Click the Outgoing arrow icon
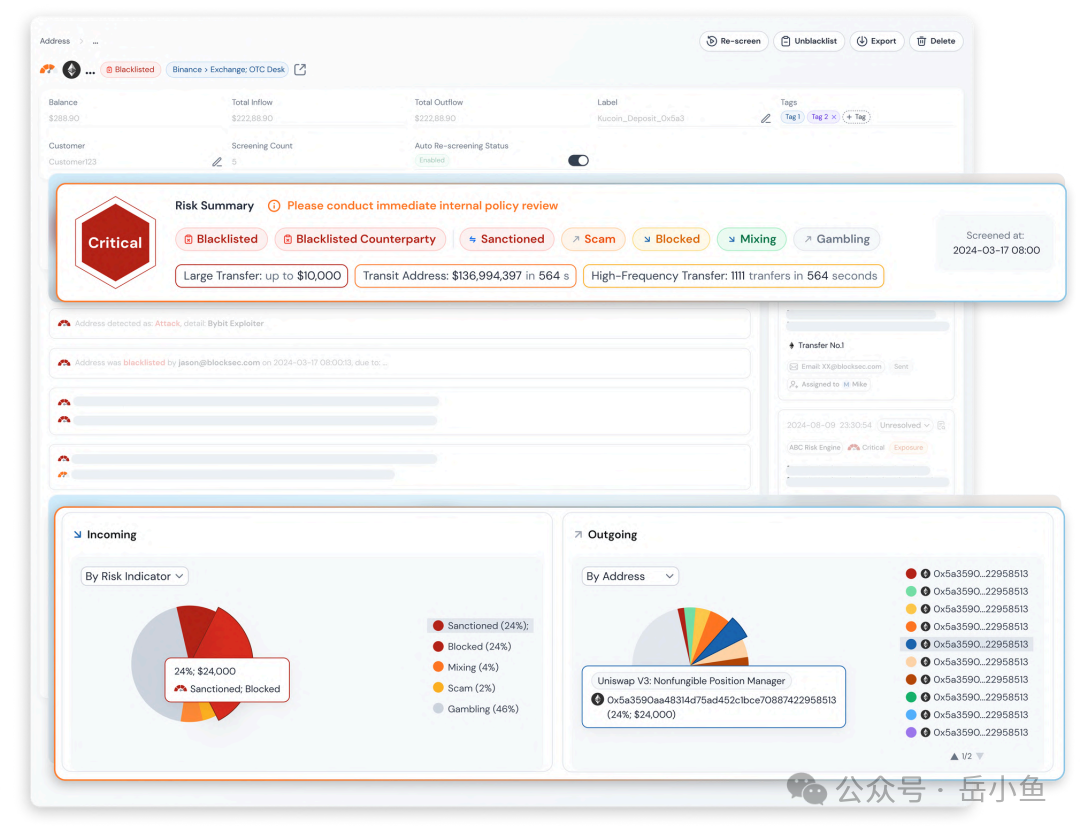1080x832 pixels. 578,534
